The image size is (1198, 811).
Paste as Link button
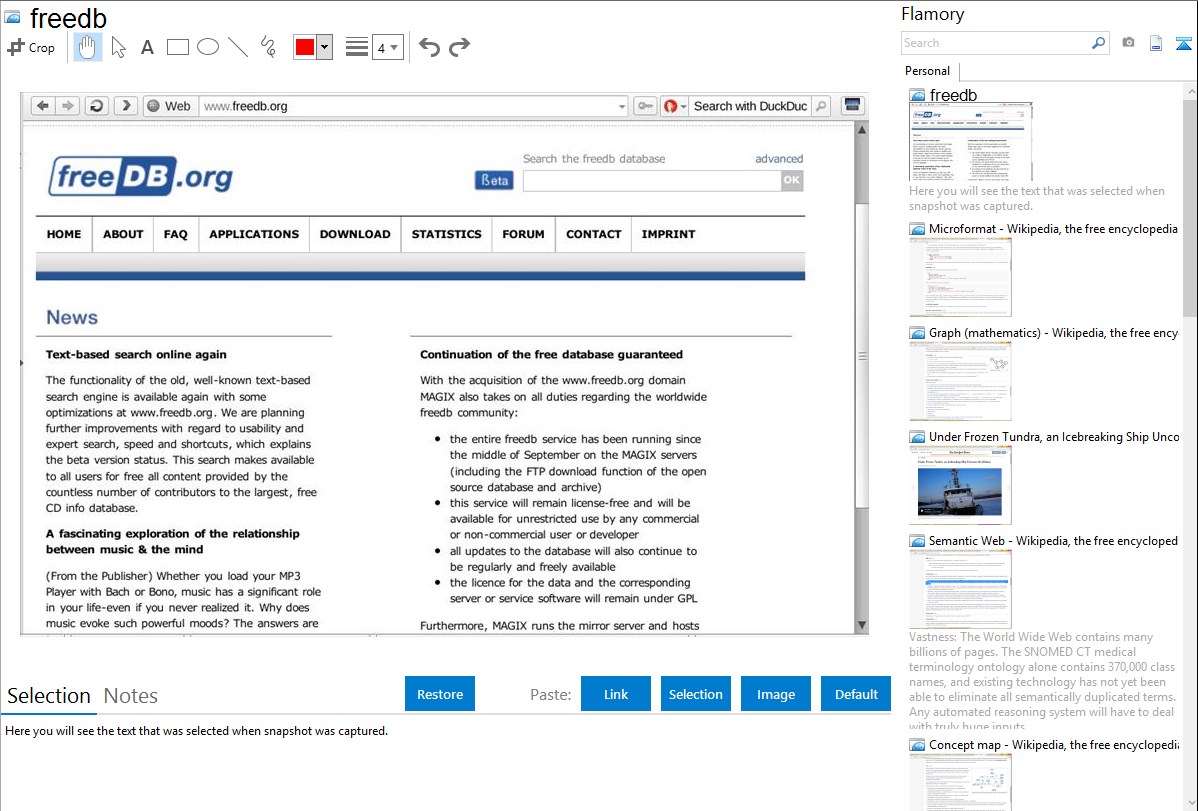point(616,694)
